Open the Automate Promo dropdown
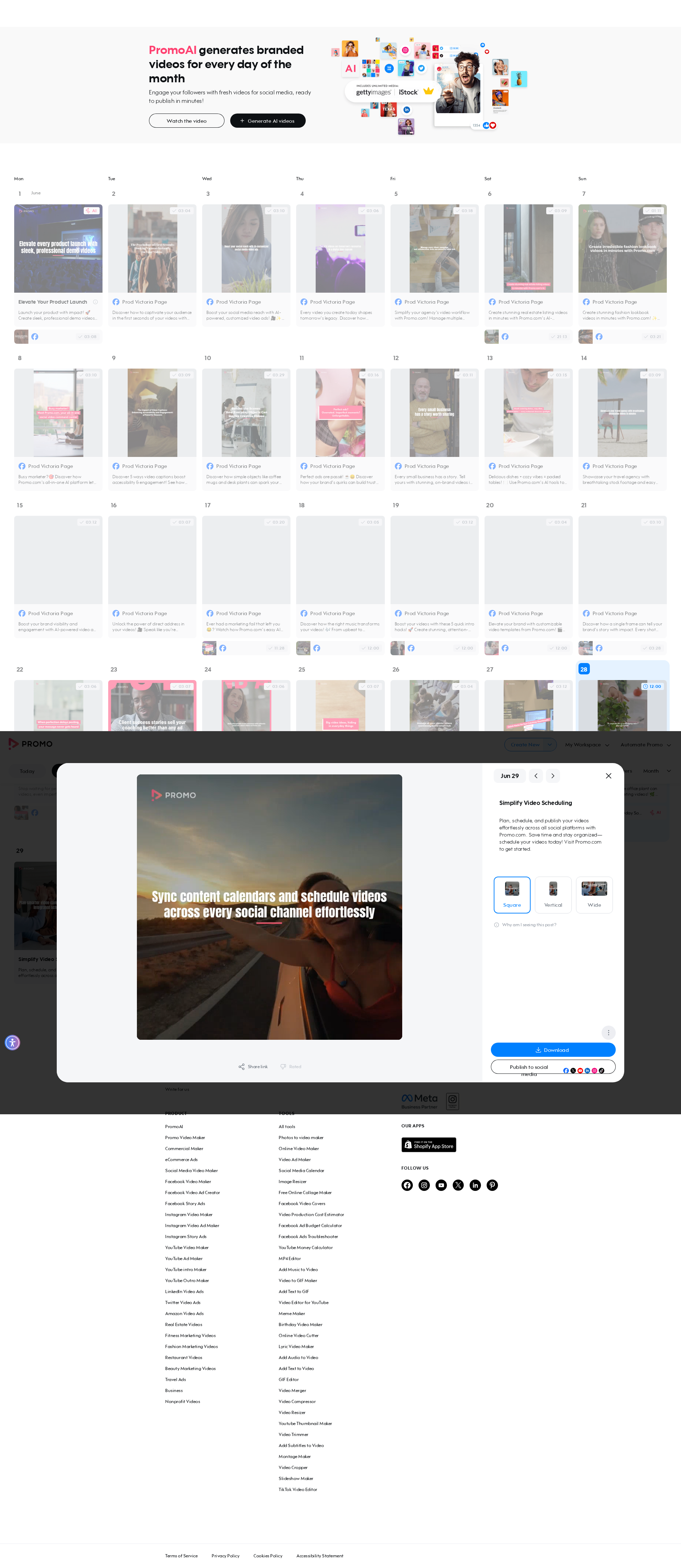681x1568 pixels. [646, 744]
